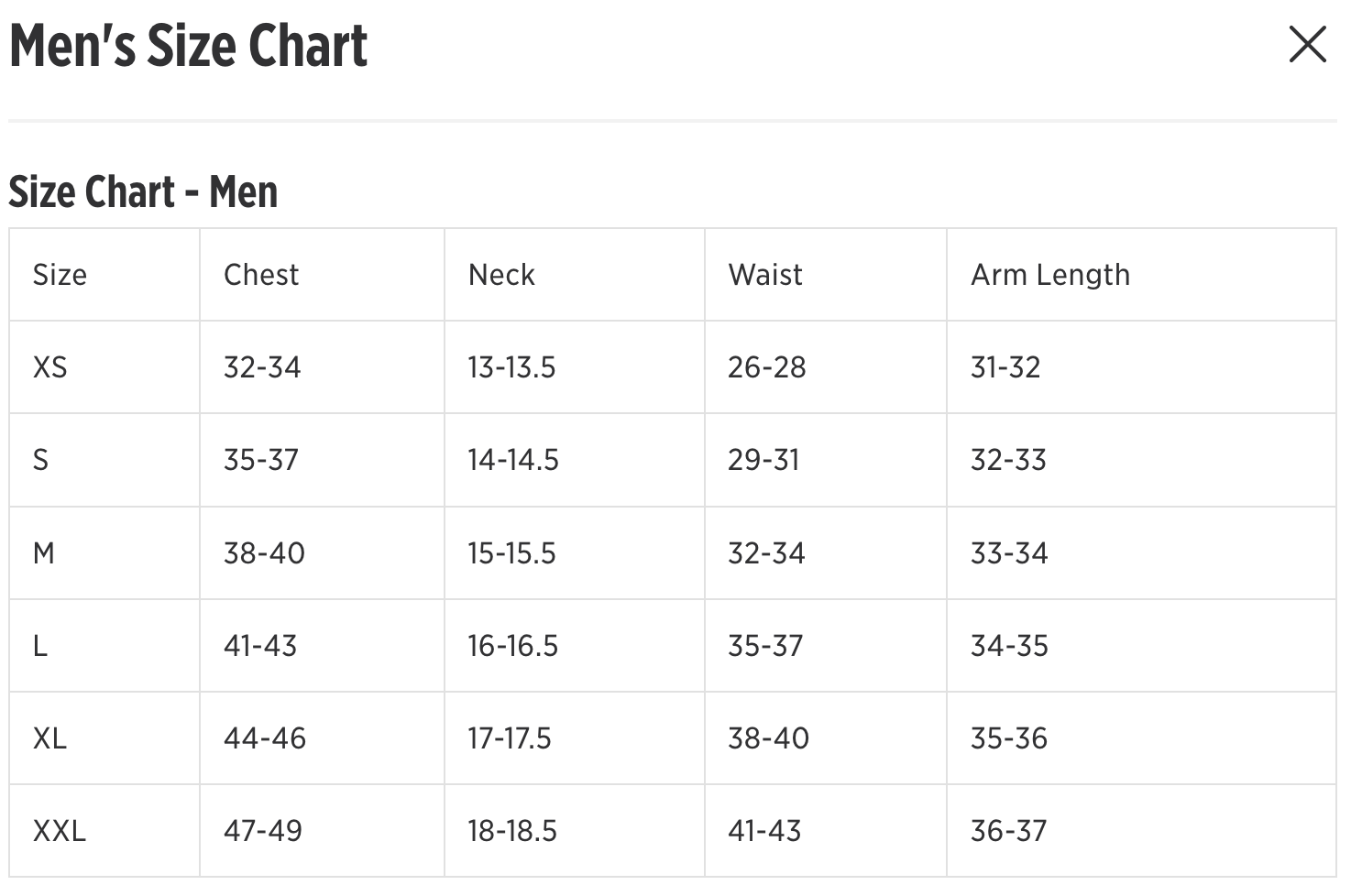
Task: Click the XXL neck value 18-18.5
Action: coord(512,831)
